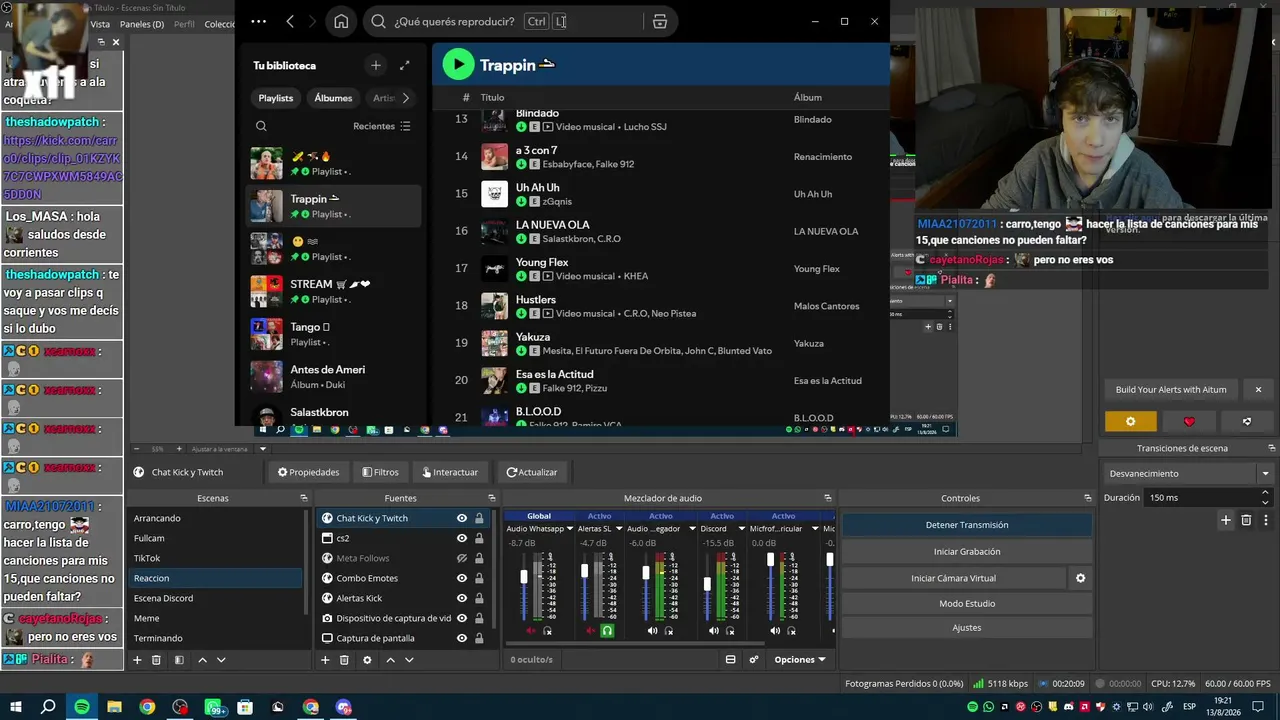Add a scene transition

click(1226, 520)
